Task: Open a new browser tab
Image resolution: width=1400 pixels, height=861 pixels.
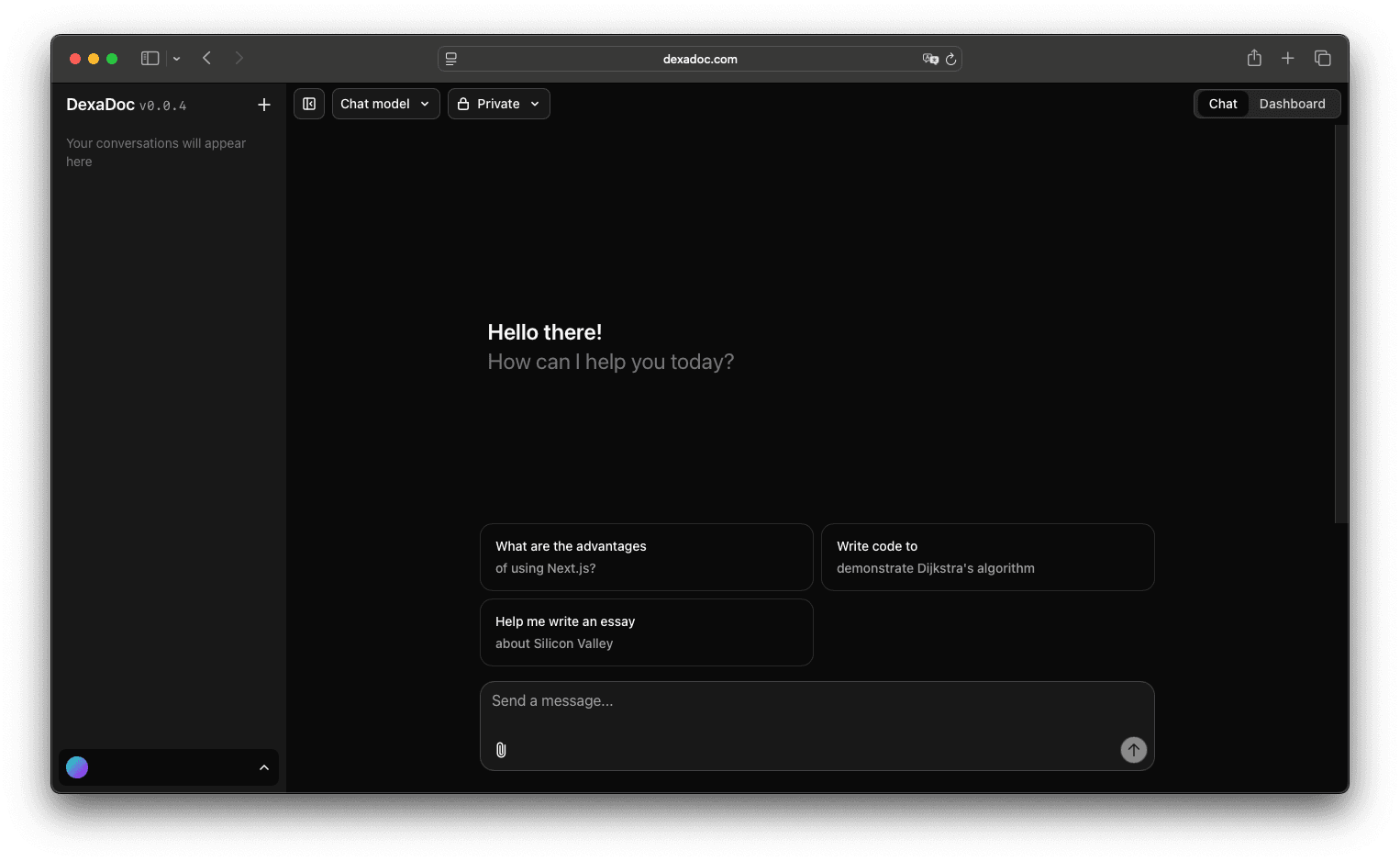Action: 1288,59
